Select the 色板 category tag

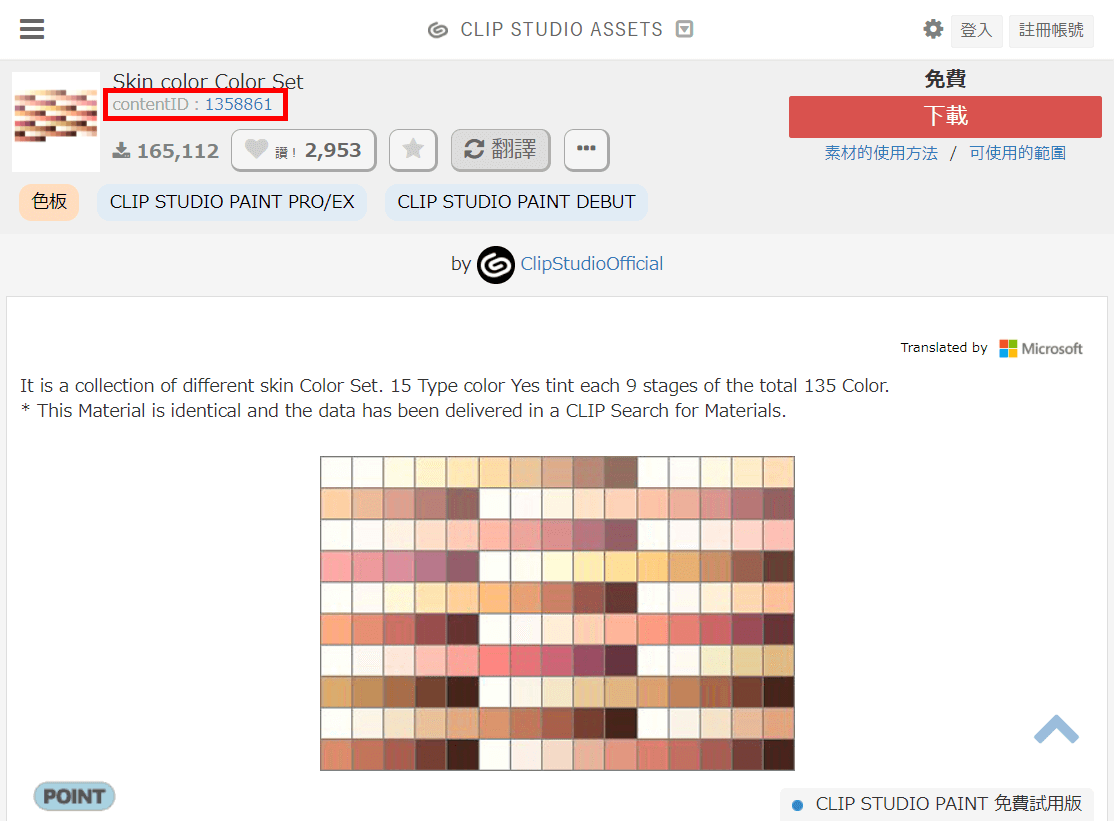pos(49,202)
